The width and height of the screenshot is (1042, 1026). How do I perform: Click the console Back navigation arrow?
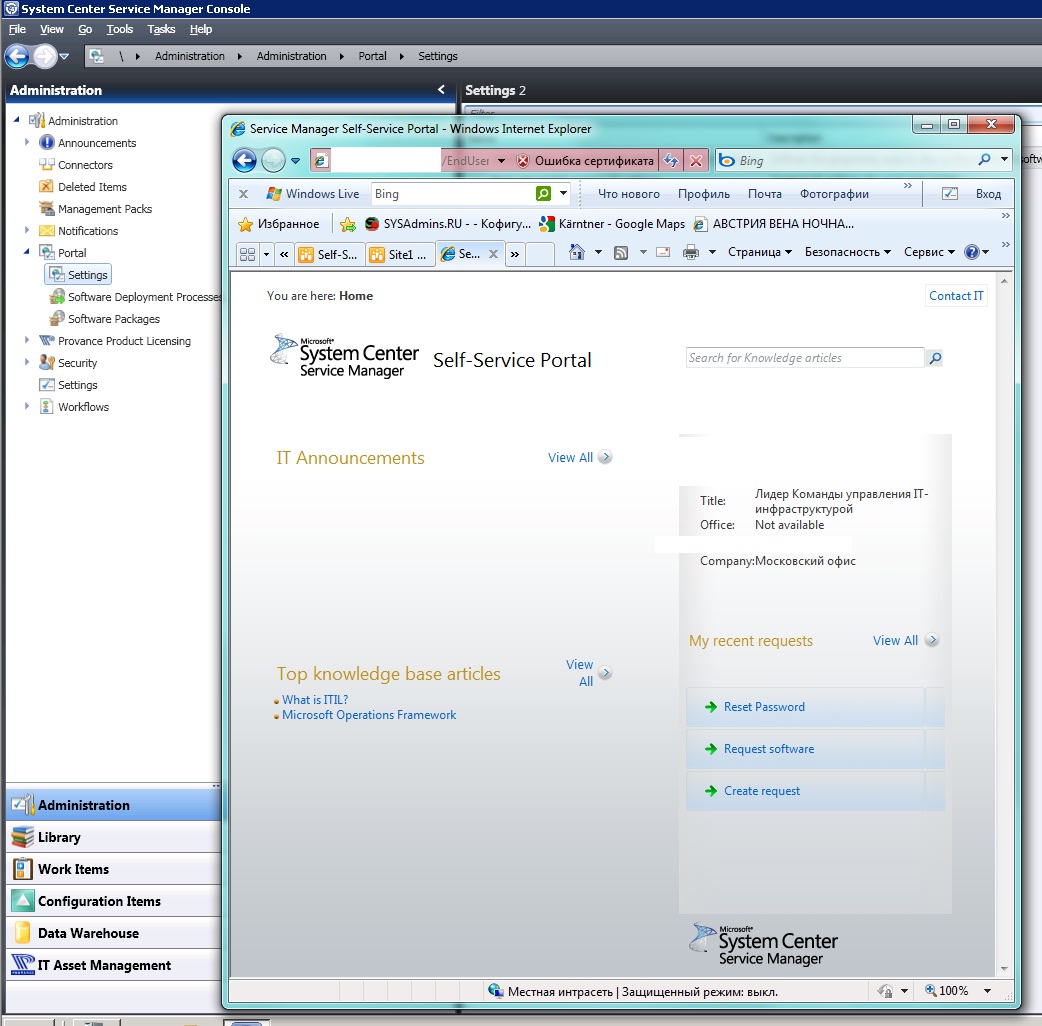click(17, 56)
